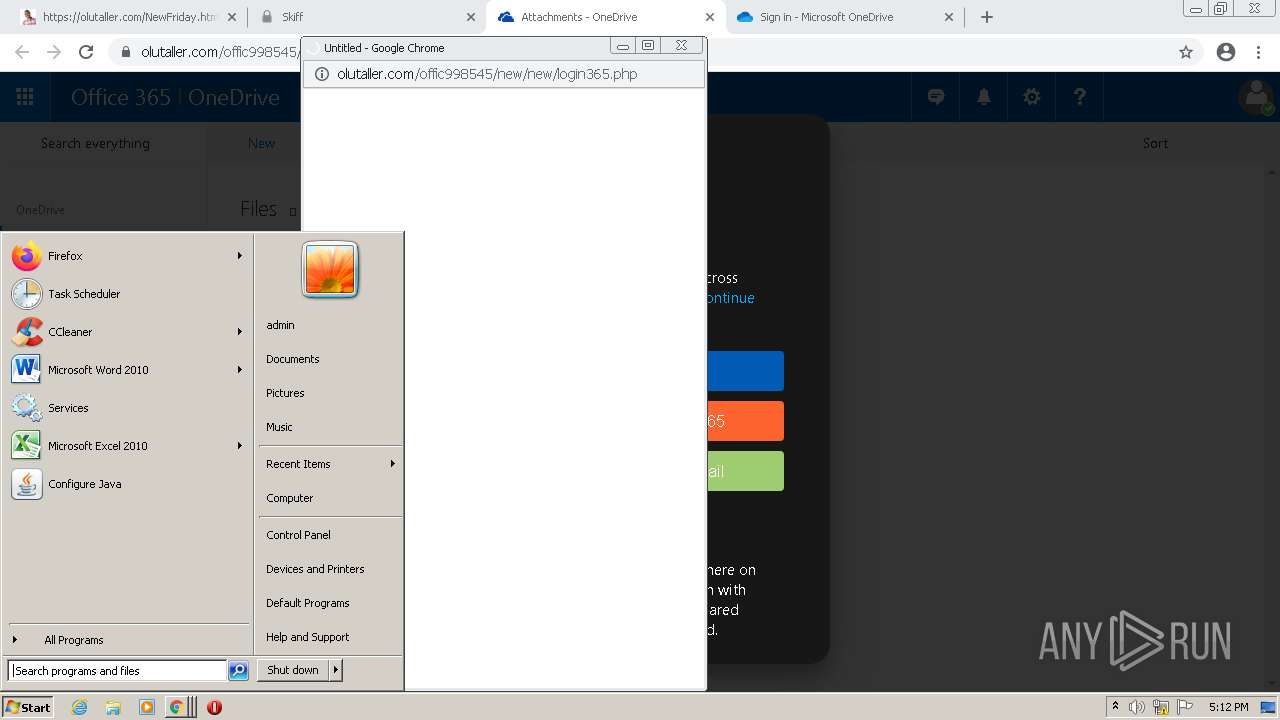Click the volume tray icon
The image size is (1280, 720).
[x=1136, y=707]
